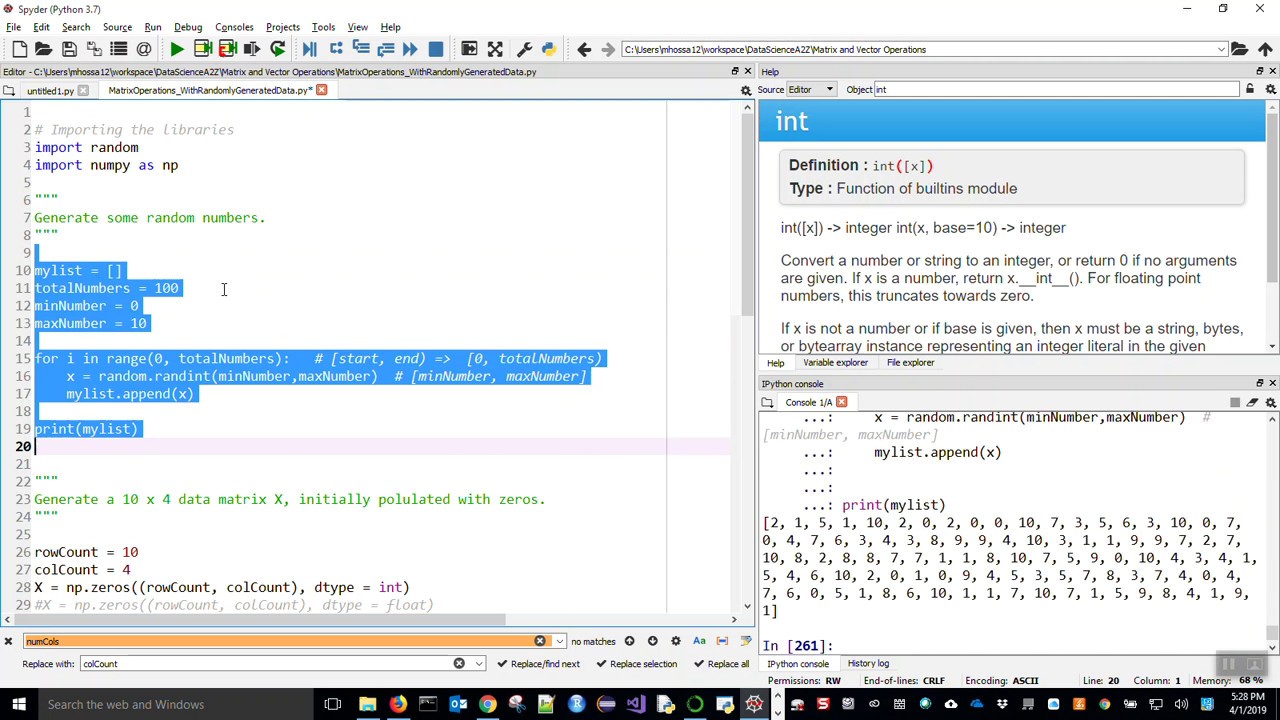Start debugging the file

tap(309, 49)
